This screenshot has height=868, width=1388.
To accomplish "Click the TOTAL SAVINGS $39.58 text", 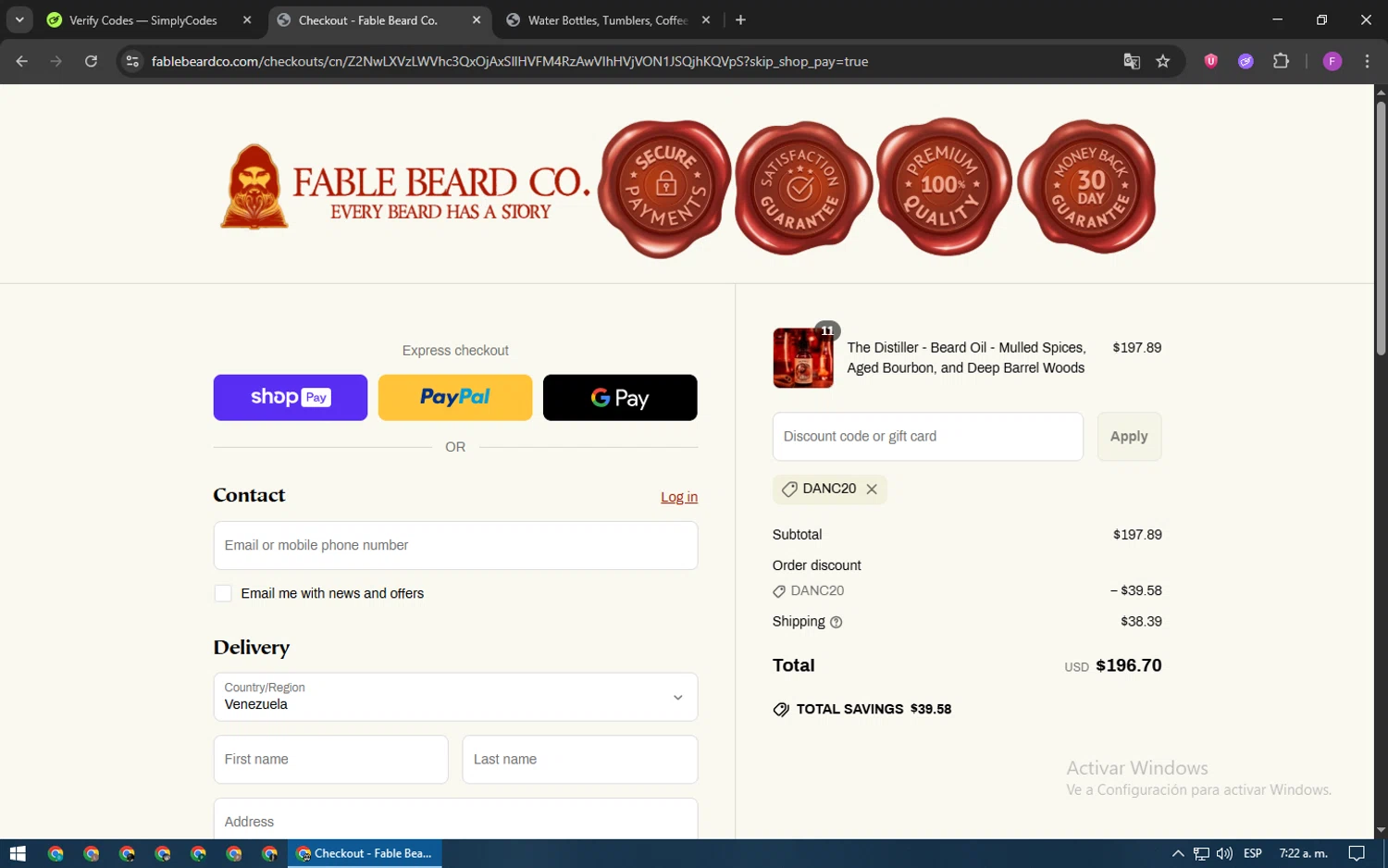I will tap(874, 710).
